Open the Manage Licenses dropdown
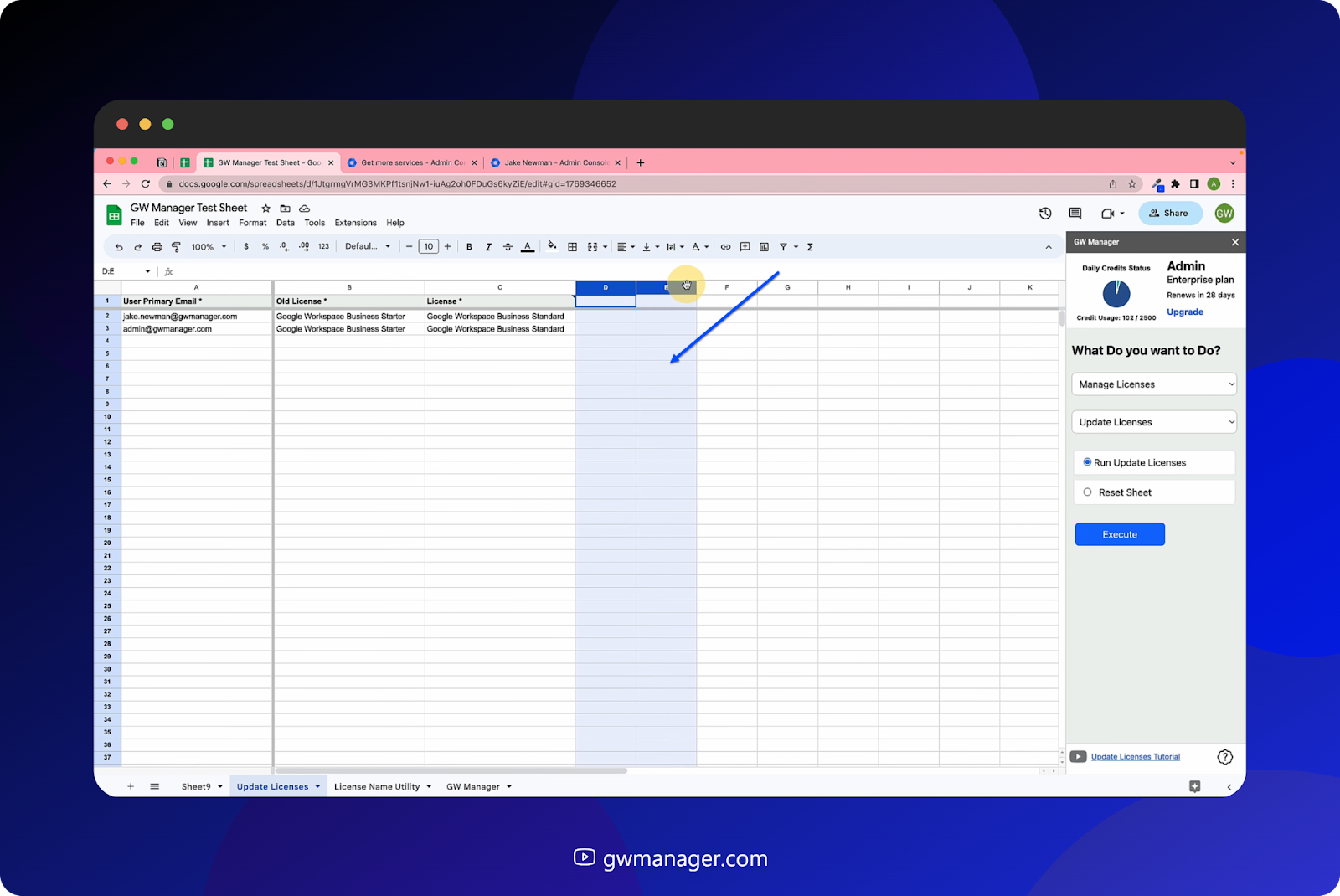Viewport: 1340px width, 896px height. [x=1154, y=384]
